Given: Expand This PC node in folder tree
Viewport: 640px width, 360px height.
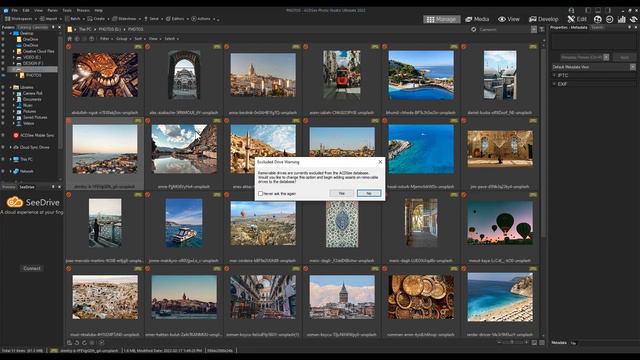Looking at the screenshot, I should 11,159.
